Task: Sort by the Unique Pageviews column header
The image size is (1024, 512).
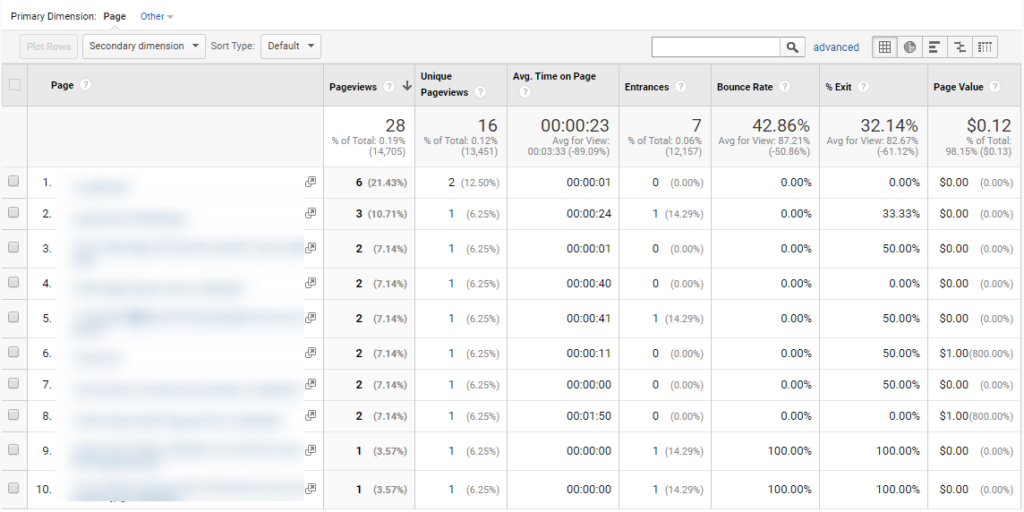Action: [x=445, y=84]
